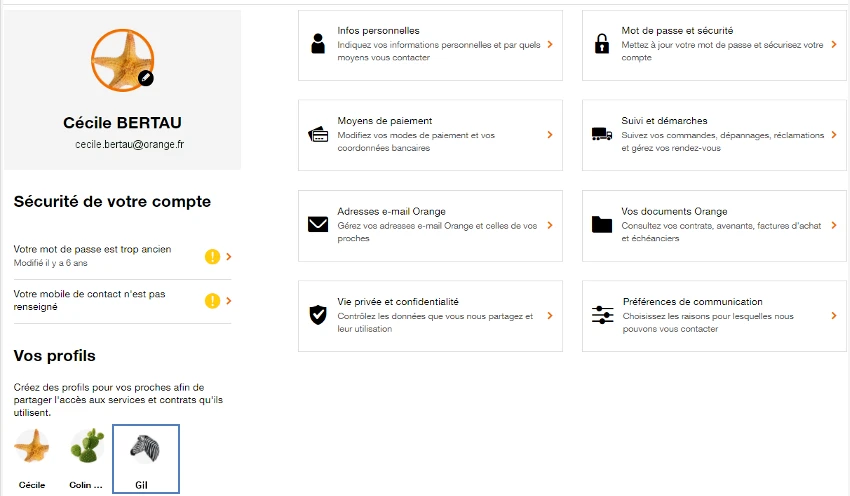Select the Gil zebra profile
Screen dimensions: 850x496
(x=146, y=459)
